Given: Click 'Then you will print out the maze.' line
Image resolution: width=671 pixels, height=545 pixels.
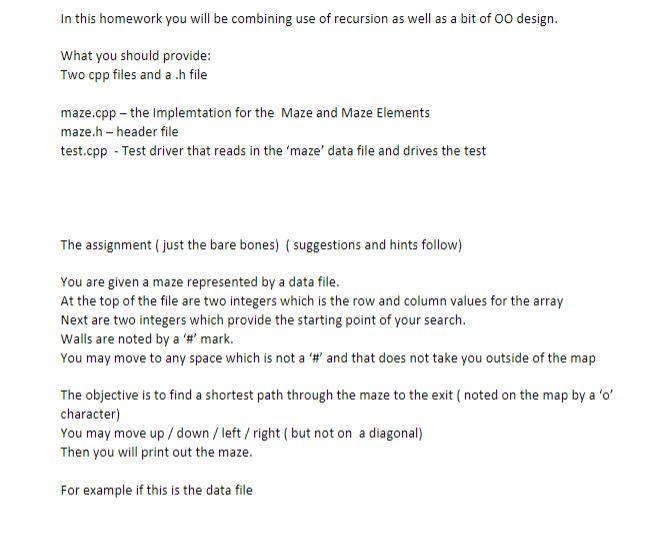Looking at the screenshot, I should pyautogui.click(x=156, y=452).
